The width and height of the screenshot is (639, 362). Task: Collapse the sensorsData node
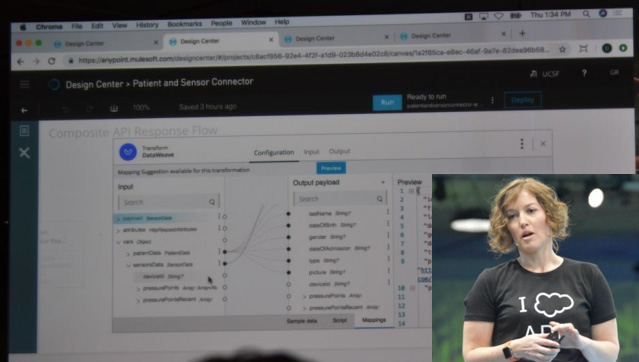128,265
